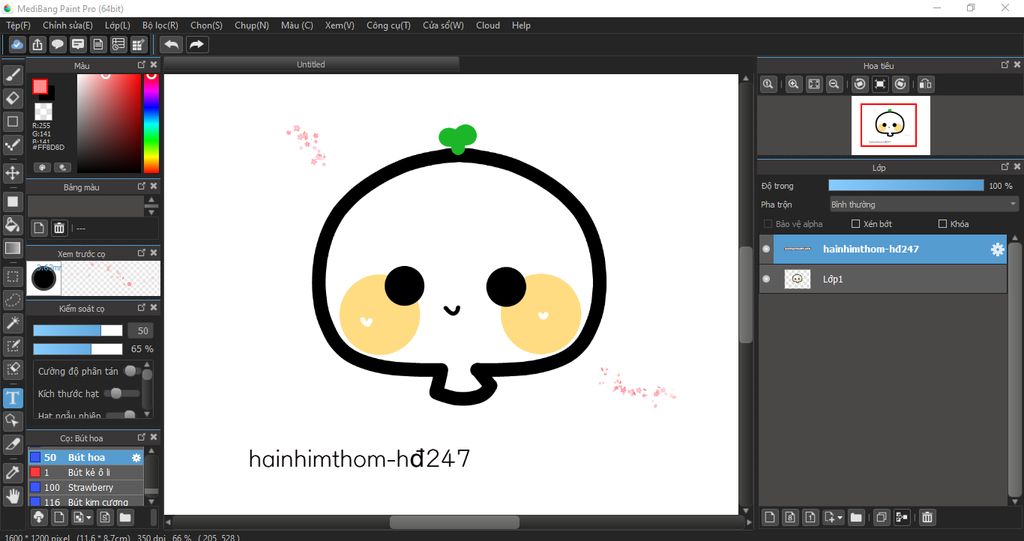
Task: Delete layer with trash icon in layer panel
Action: tap(927, 517)
